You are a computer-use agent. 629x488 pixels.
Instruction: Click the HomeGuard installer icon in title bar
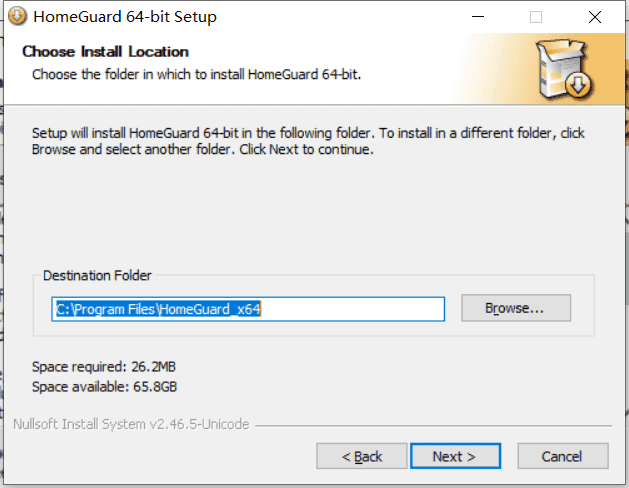point(17,17)
